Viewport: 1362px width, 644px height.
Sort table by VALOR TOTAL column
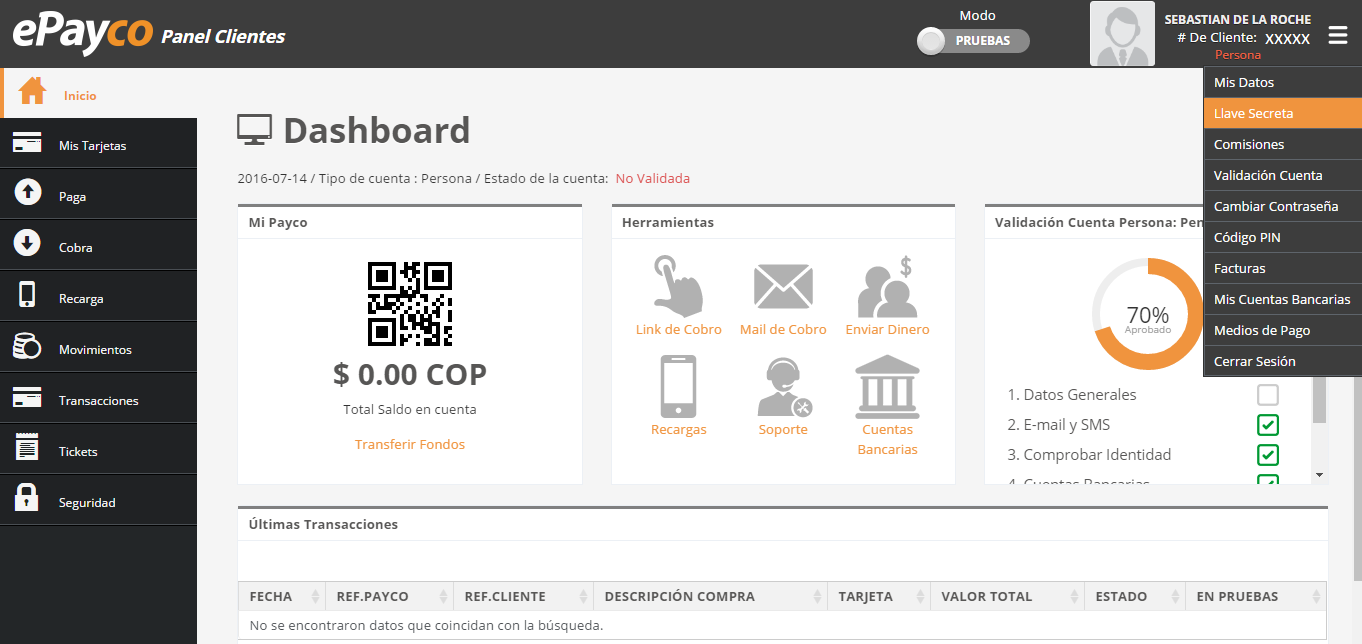coord(1008,596)
